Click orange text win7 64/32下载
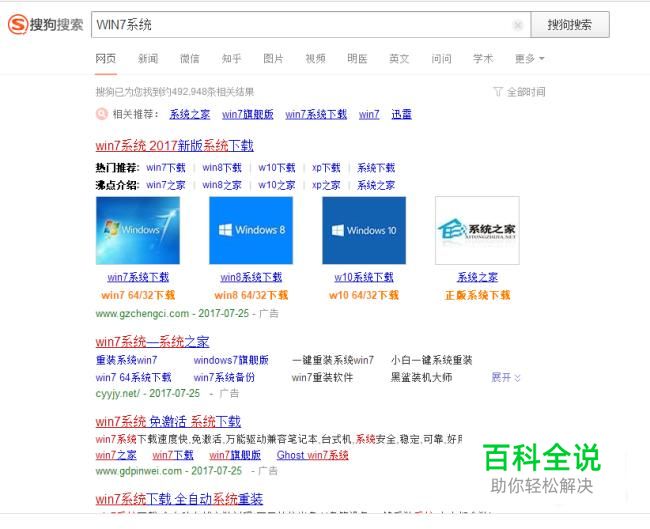 click(138, 295)
